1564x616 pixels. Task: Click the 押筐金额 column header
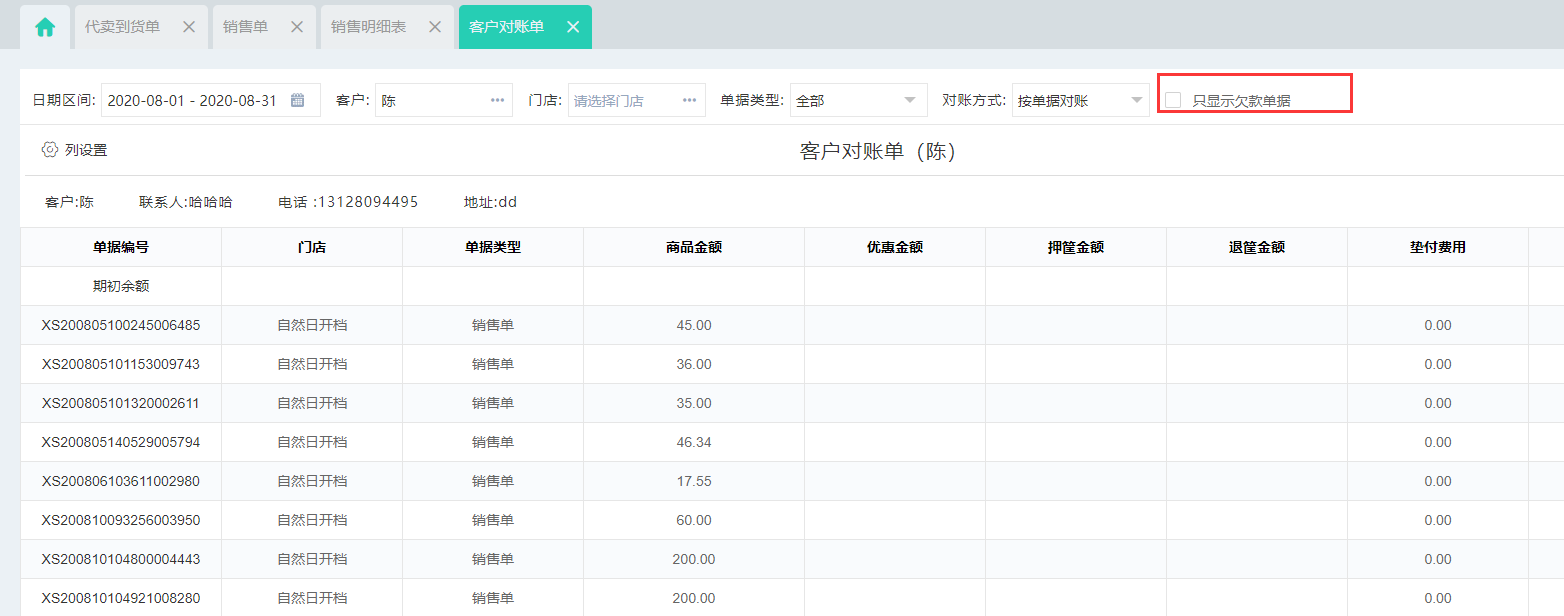click(1076, 247)
